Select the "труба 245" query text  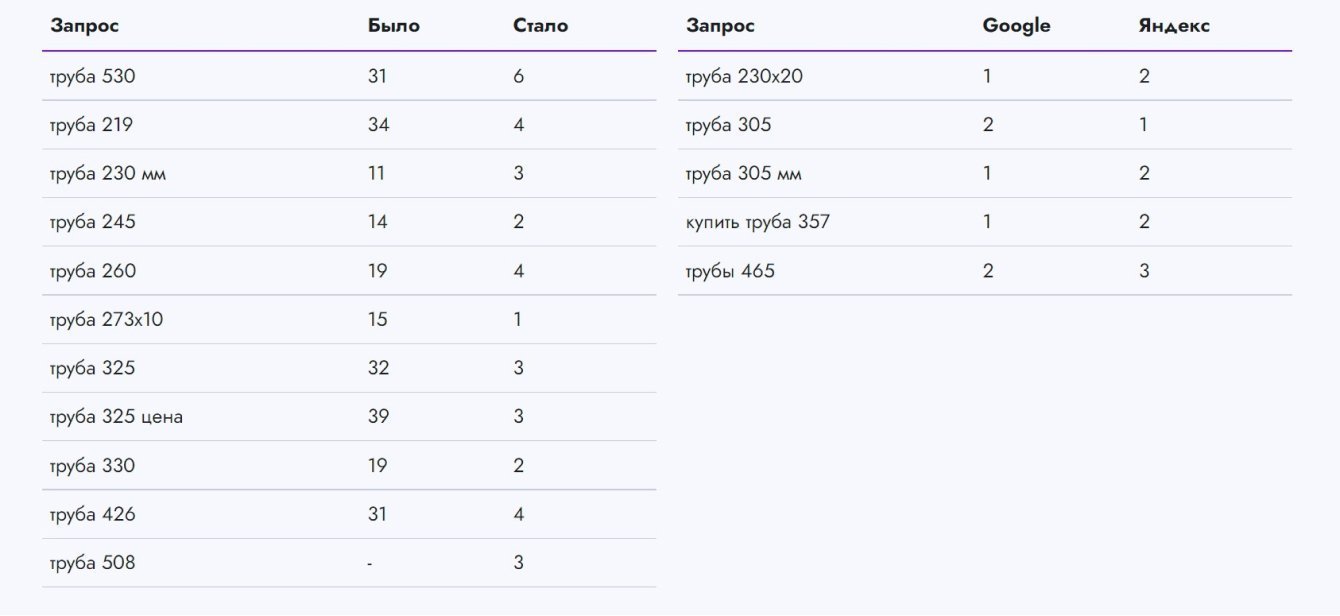tap(92, 222)
